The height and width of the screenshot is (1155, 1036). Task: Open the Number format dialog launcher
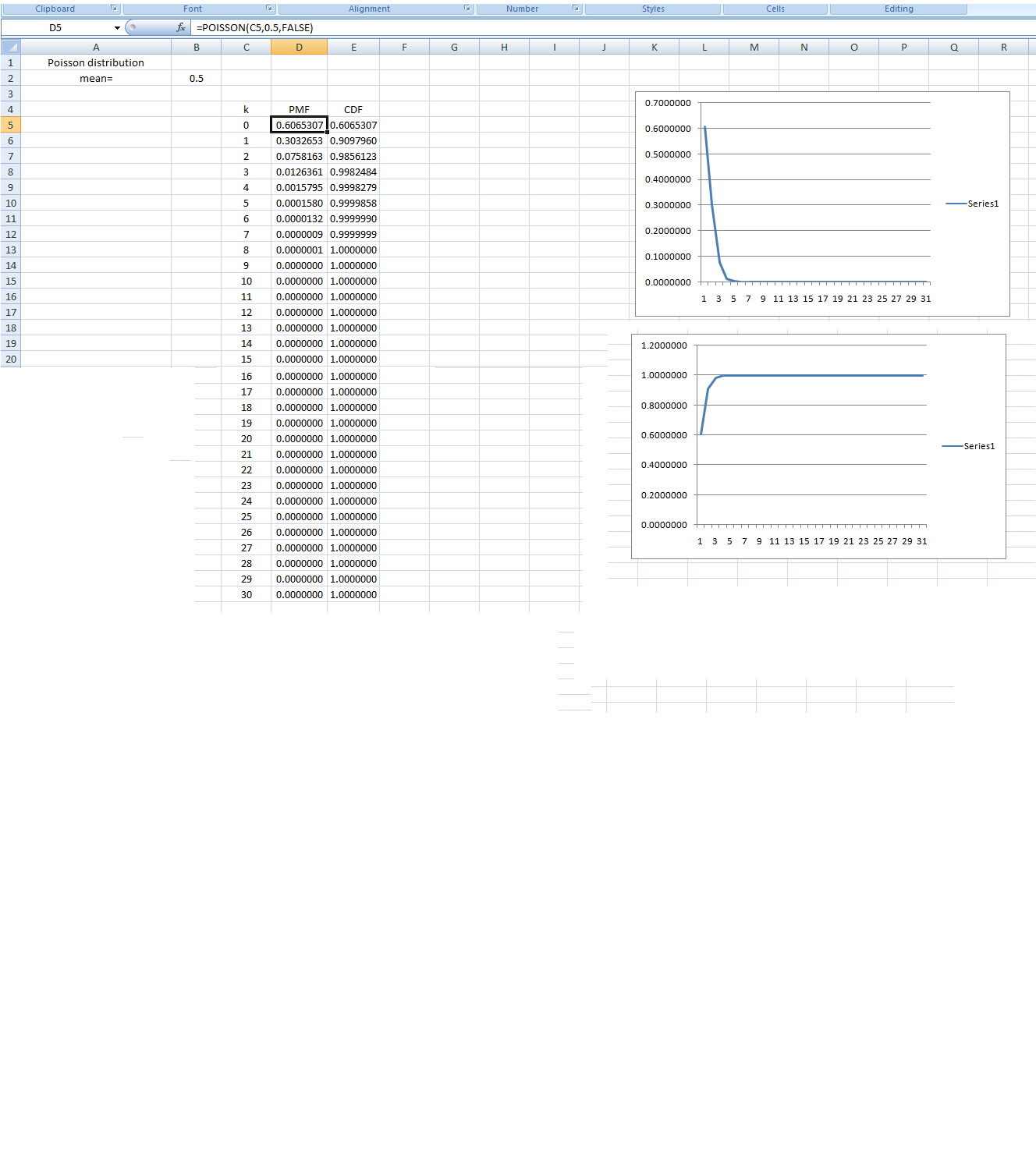point(576,9)
